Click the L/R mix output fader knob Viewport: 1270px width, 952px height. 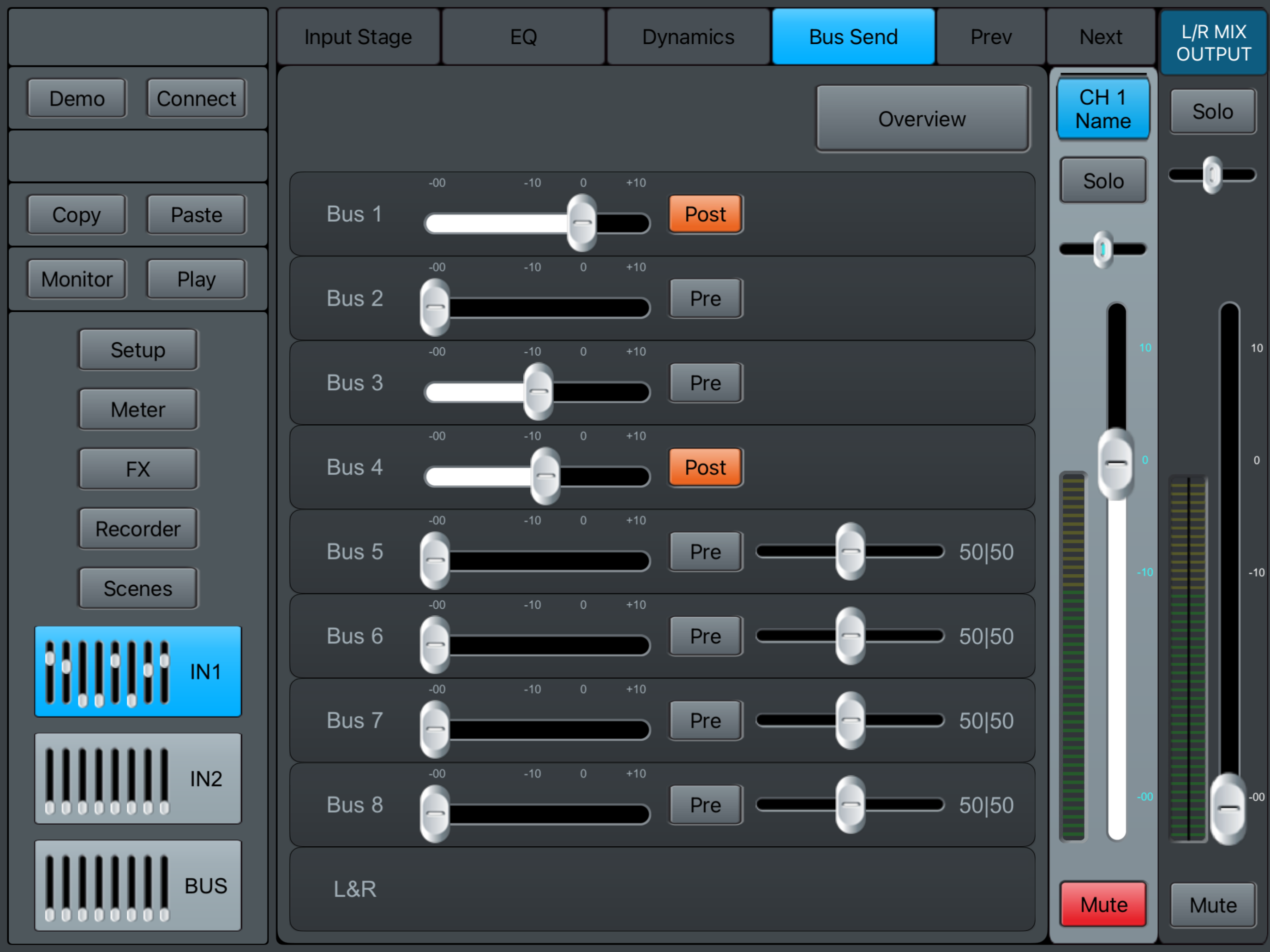1228,809
